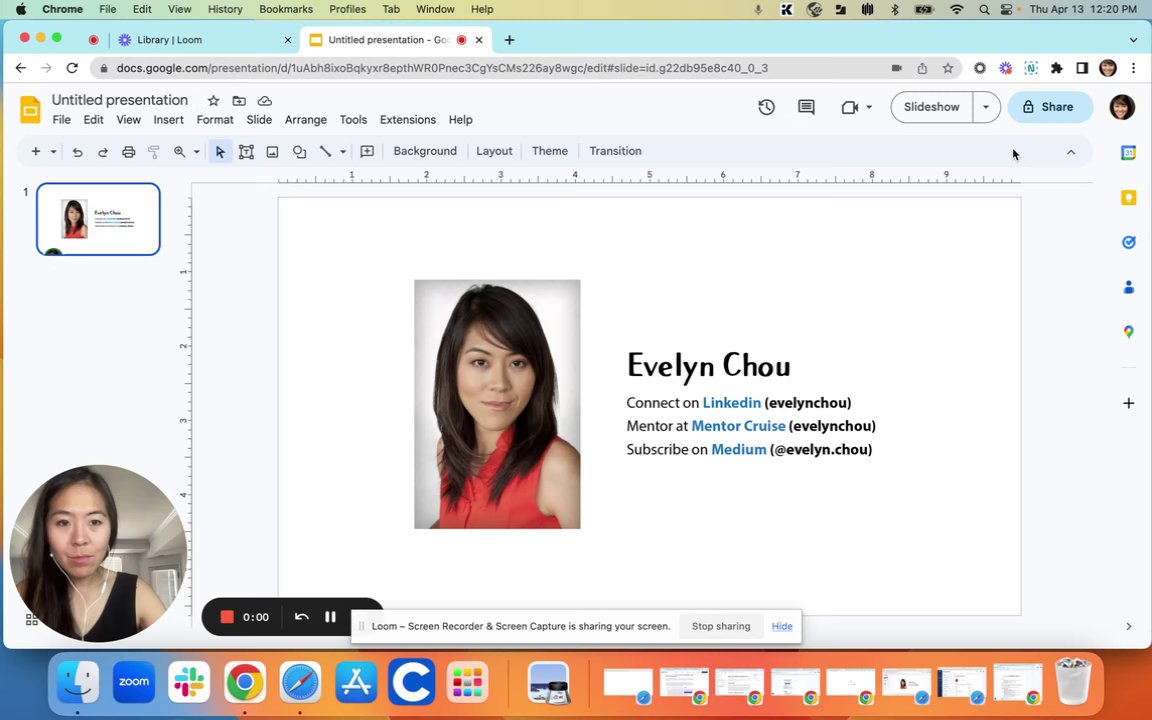This screenshot has height=720, width=1152.
Task: Bookmark this page with star icon
Action: 948,68
